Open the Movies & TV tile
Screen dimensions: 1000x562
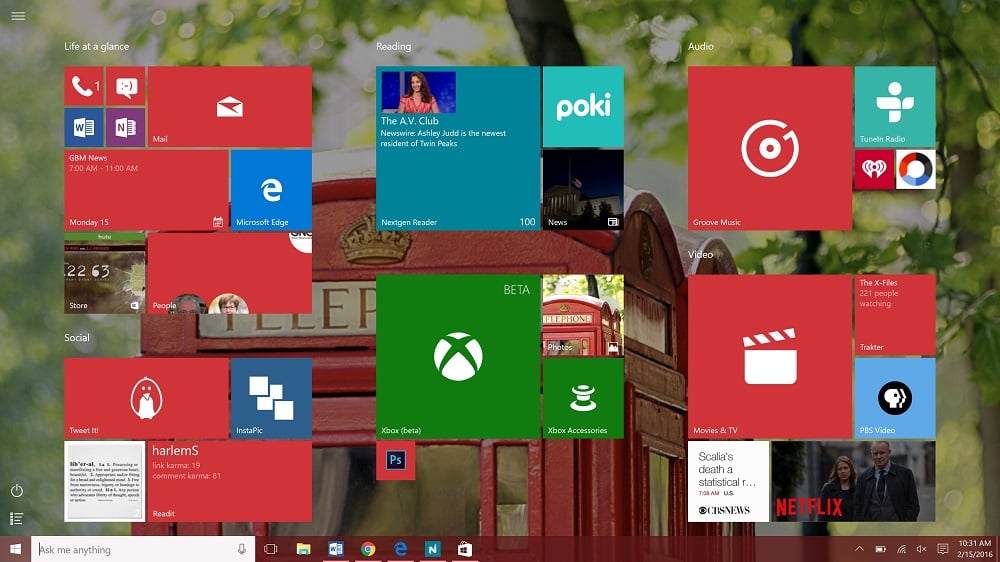(770, 357)
